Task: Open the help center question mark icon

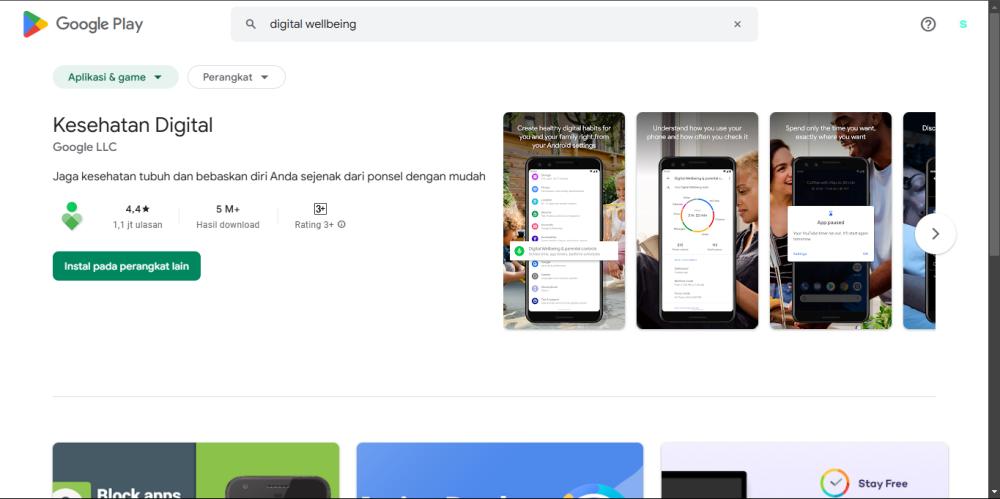Action: [928, 24]
